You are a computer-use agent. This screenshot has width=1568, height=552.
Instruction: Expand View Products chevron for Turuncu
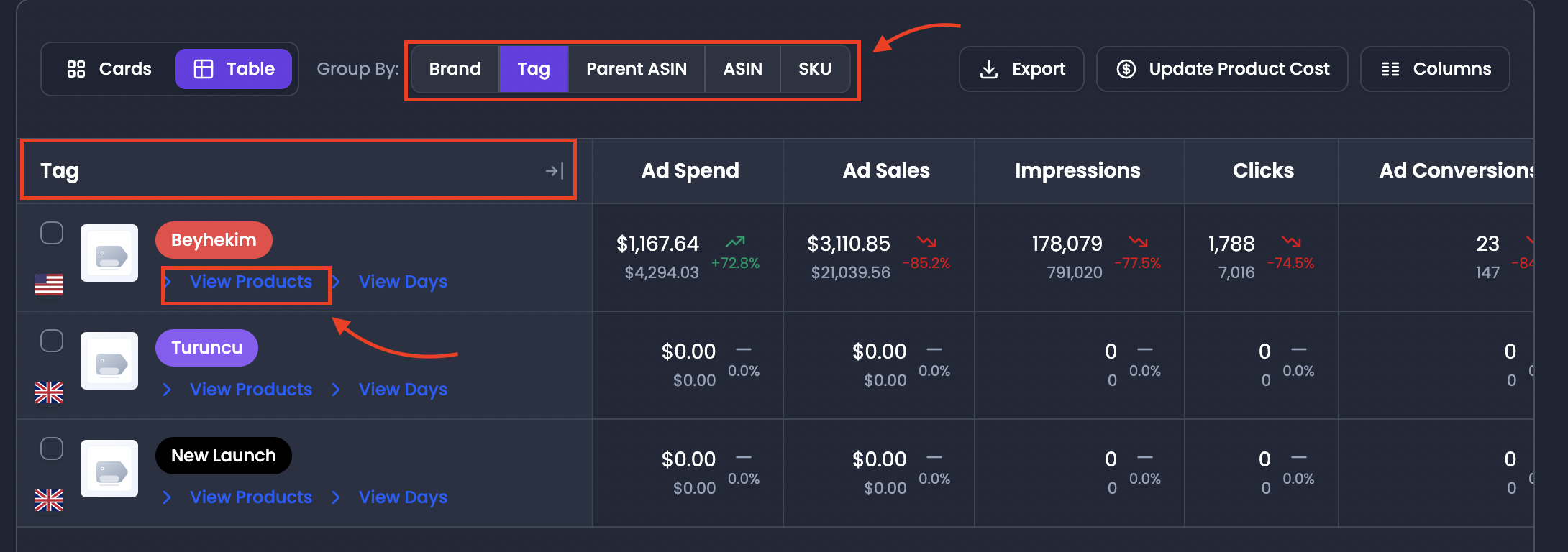click(x=167, y=390)
